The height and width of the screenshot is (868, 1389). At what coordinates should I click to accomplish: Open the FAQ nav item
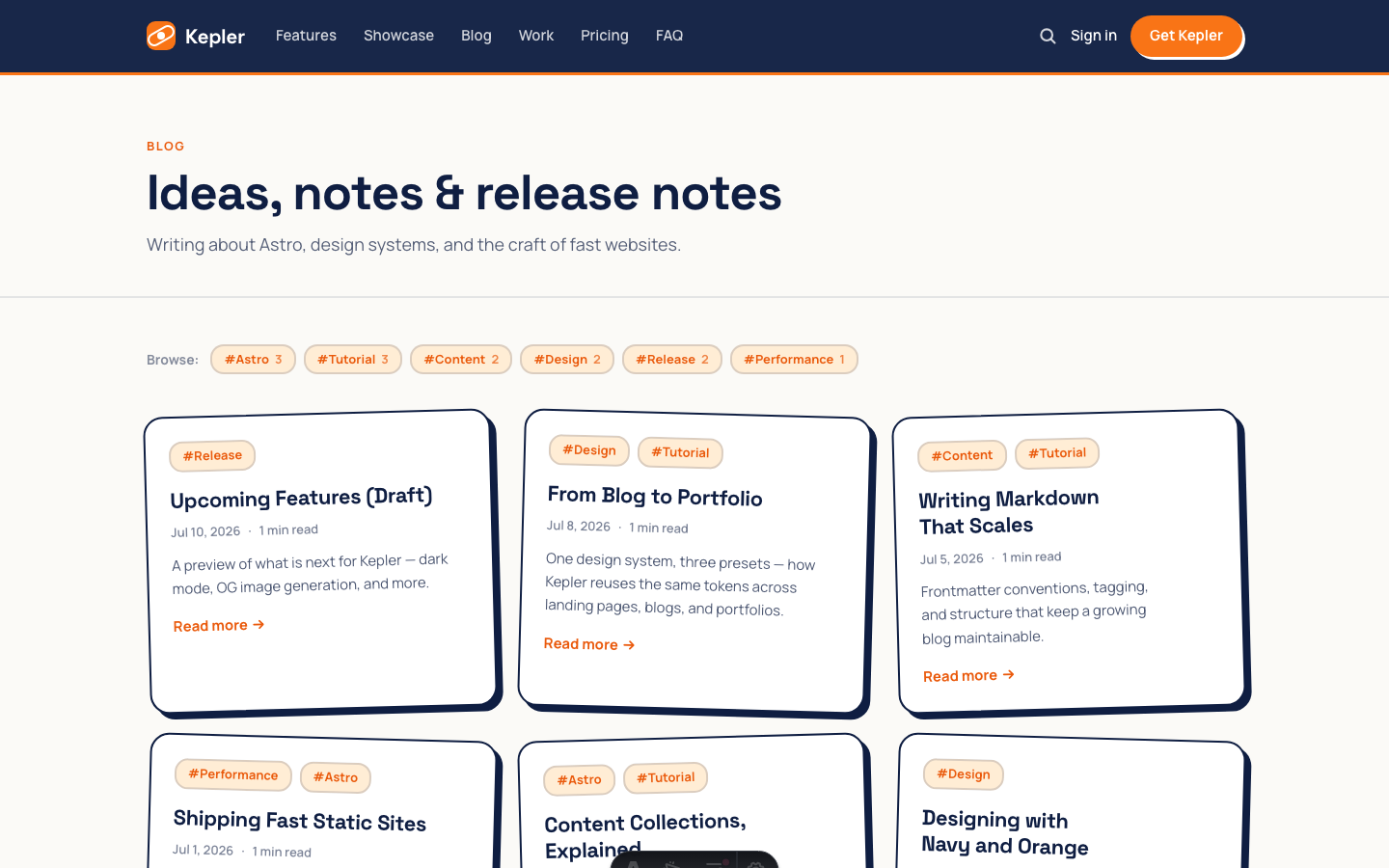[x=669, y=36]
